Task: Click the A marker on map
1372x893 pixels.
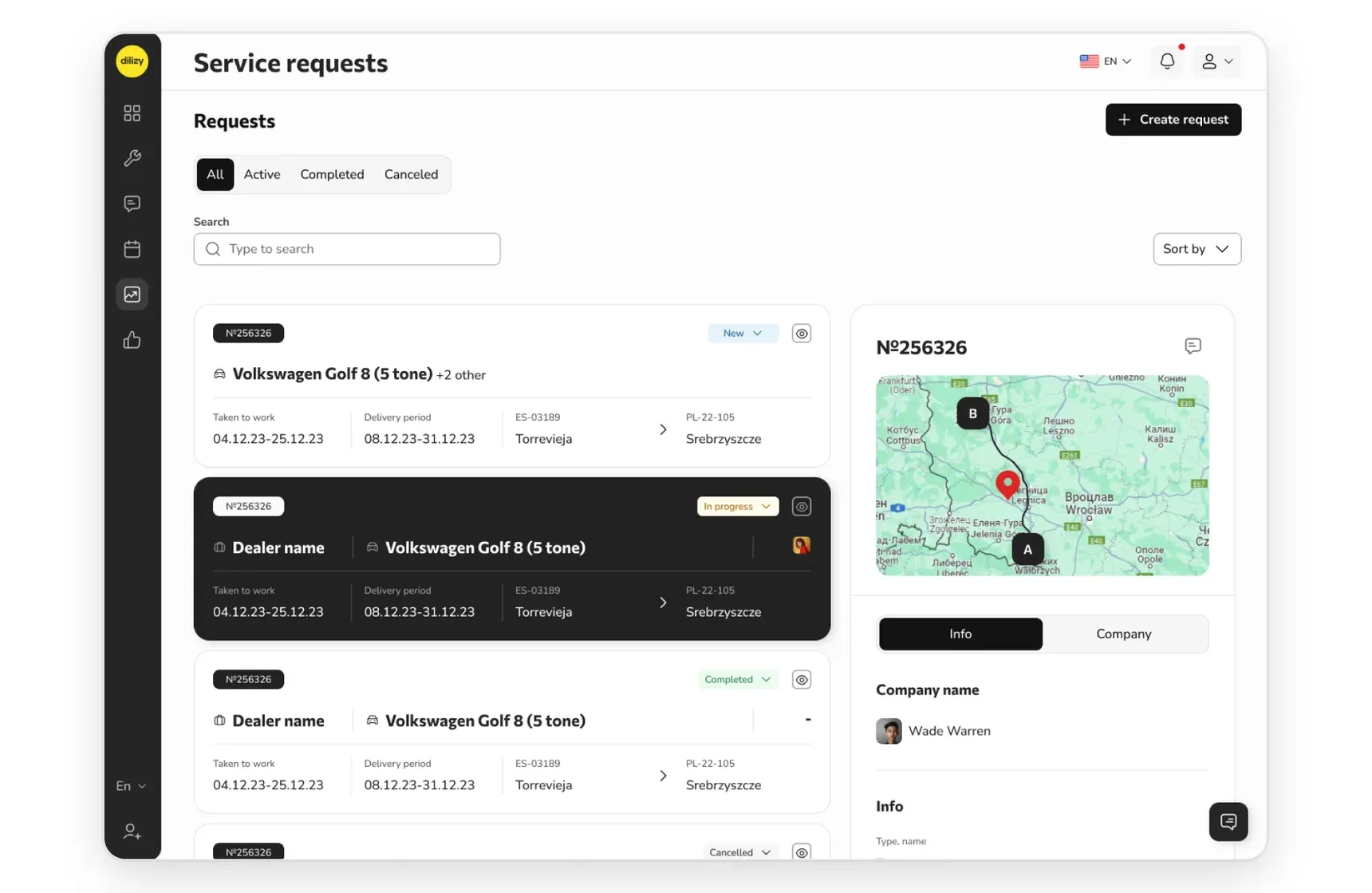Action: pos(1027,549)
